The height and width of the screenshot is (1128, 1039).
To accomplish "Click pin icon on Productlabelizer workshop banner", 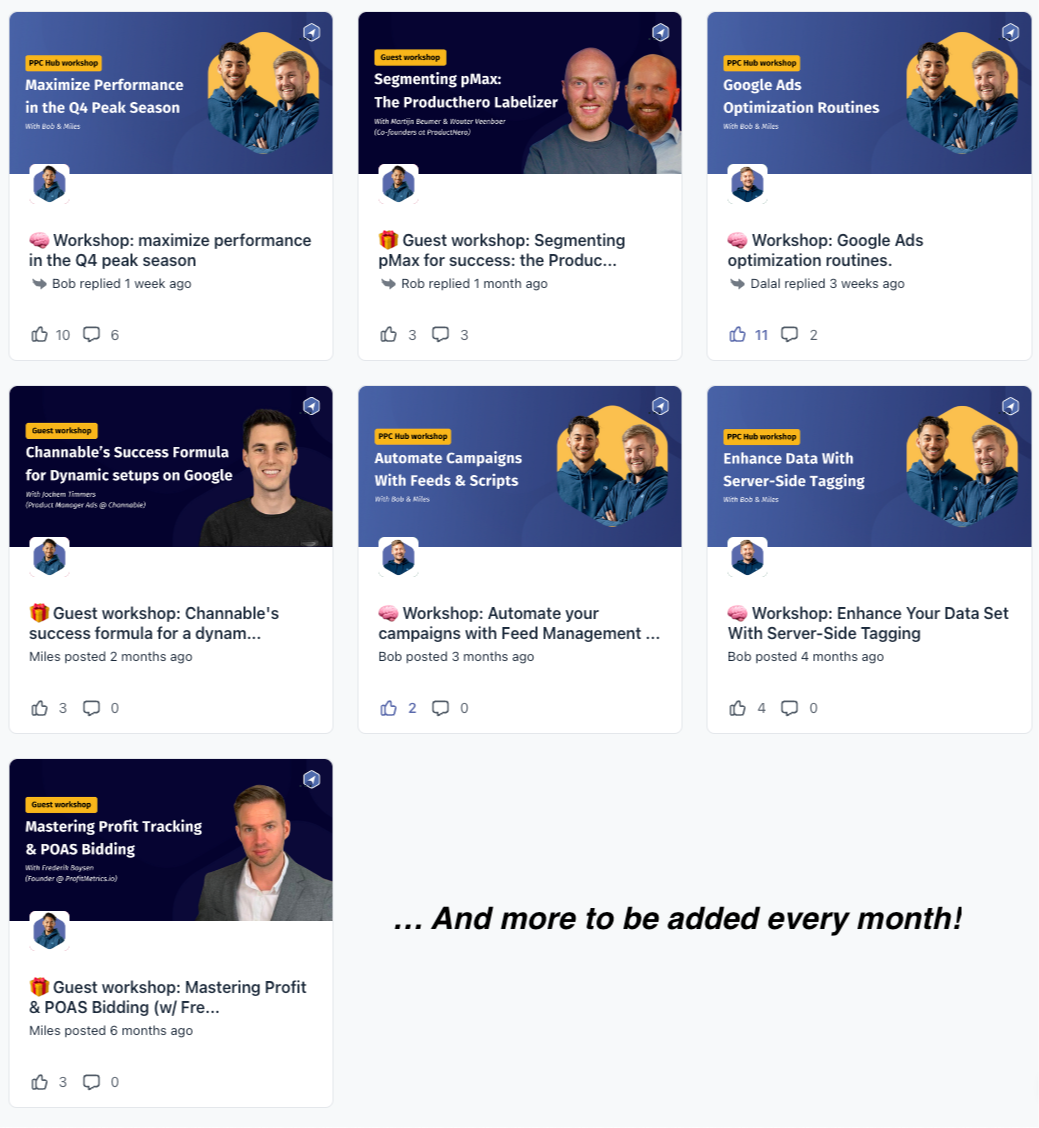I will [661, 32].
